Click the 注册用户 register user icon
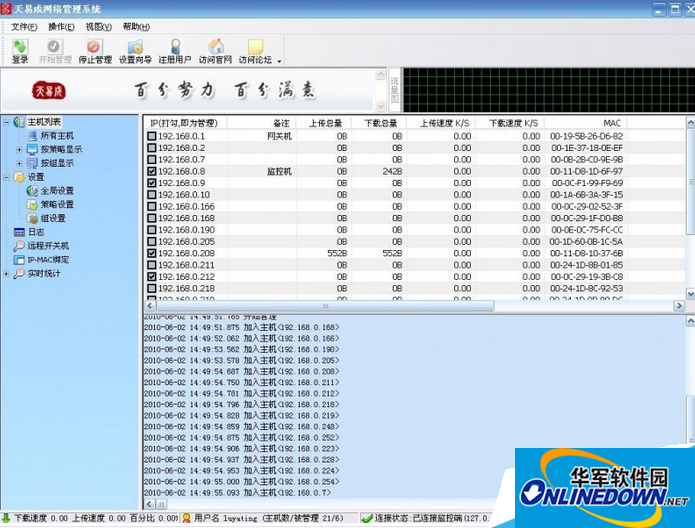 pos(176,49)
